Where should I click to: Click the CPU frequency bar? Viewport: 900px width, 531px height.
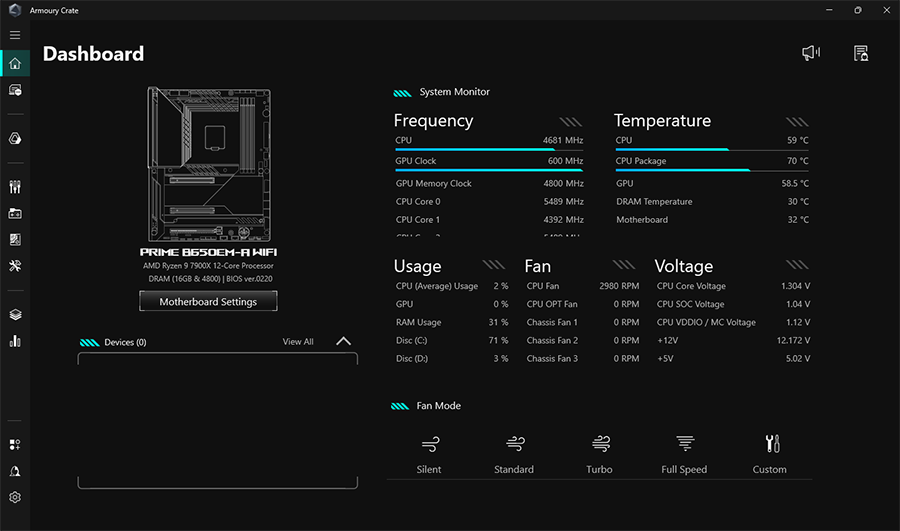click(488, 150)
